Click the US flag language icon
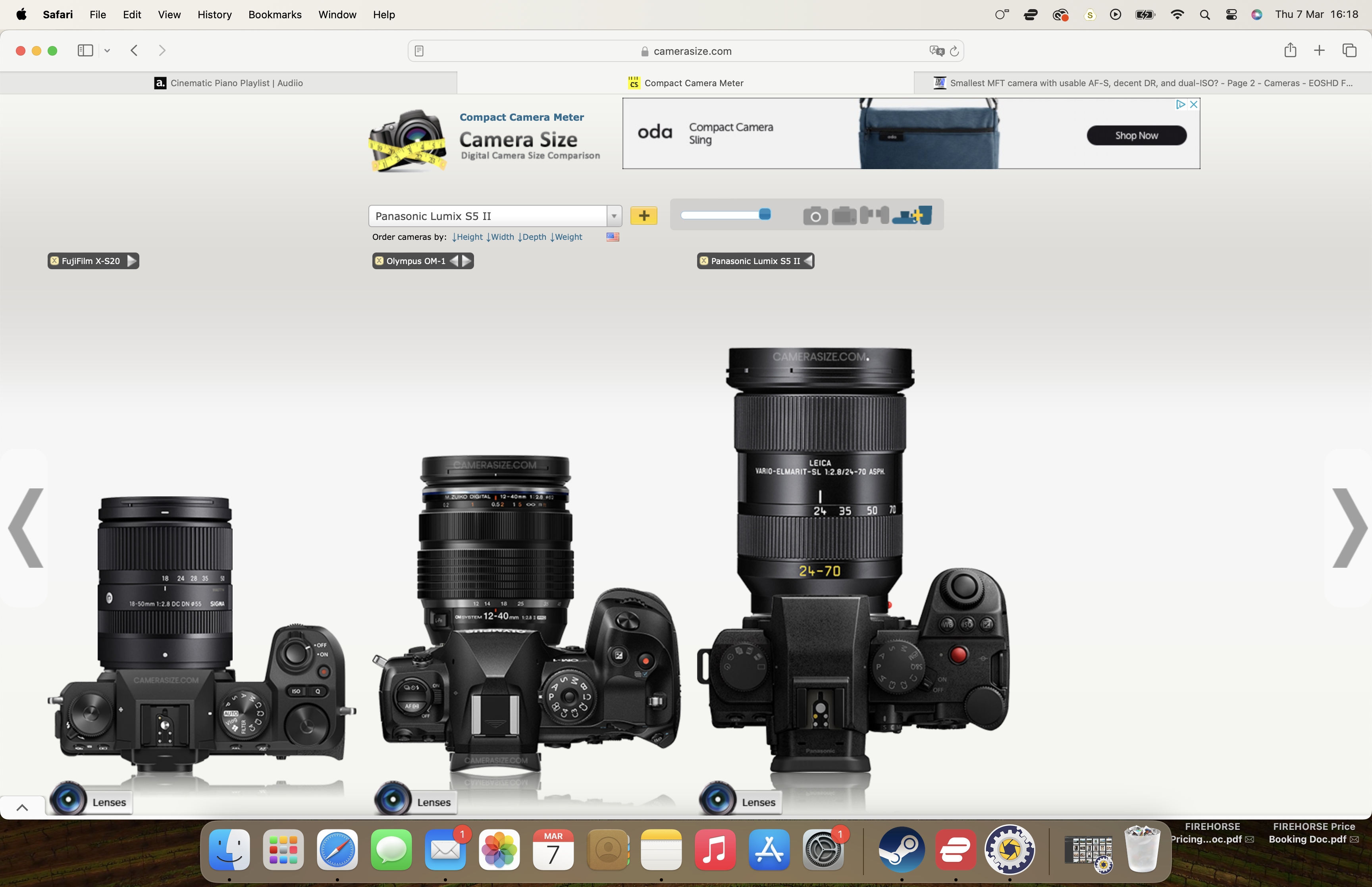The image size is (1372, 887). pyautogui.click(x=613, y=237)
